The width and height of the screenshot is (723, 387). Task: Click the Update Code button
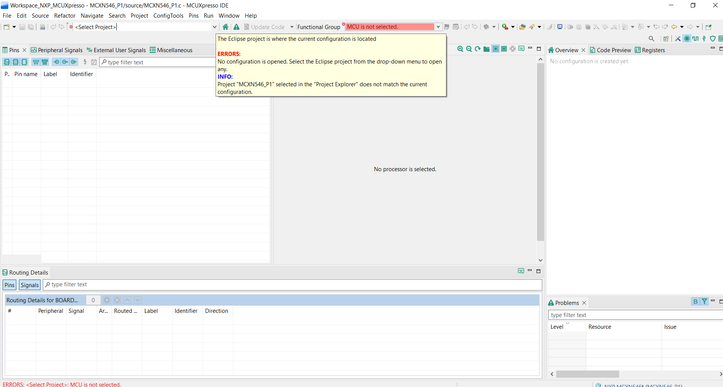(x=264, y=27)
